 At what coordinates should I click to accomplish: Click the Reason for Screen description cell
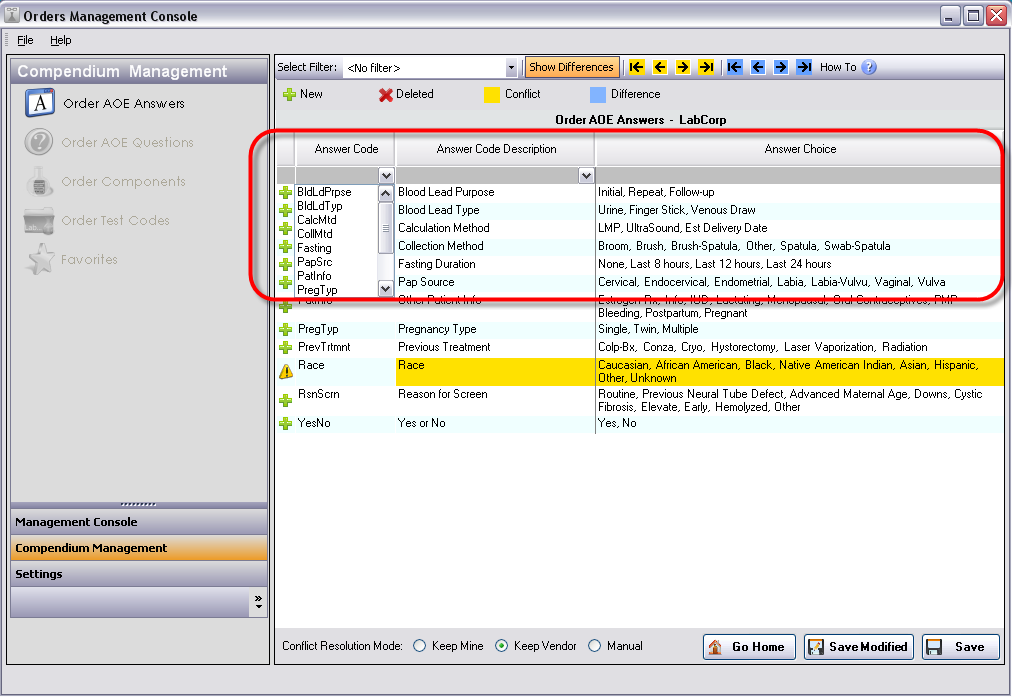(x=495, y=401)
